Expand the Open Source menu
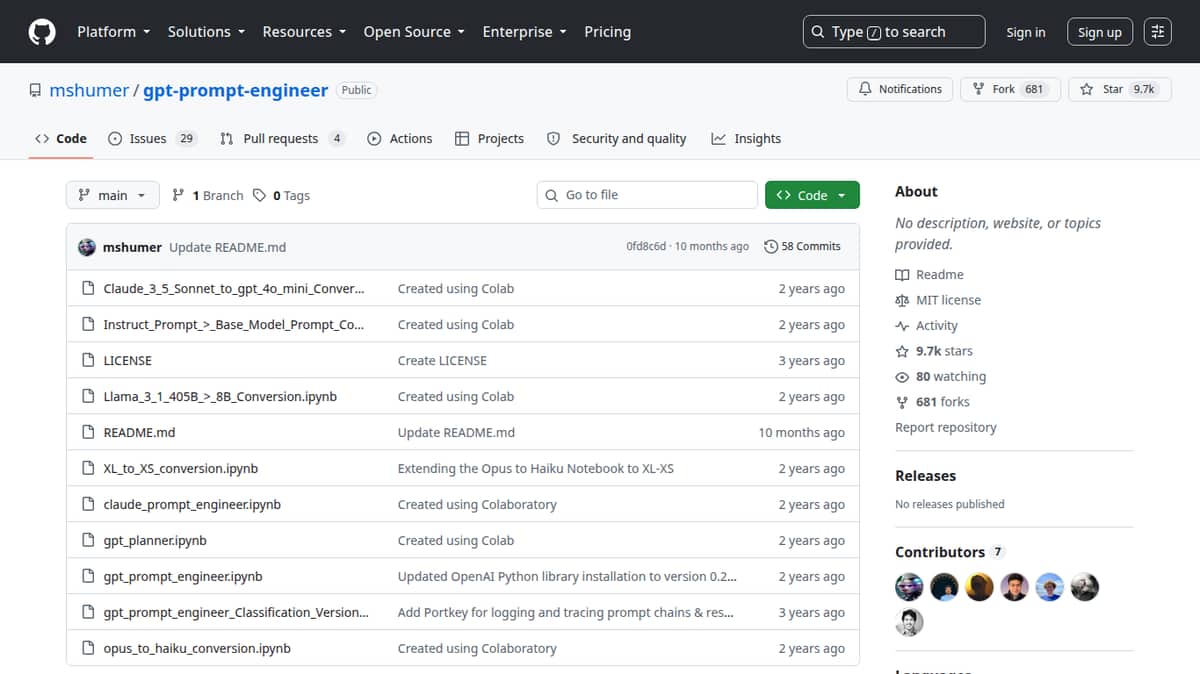The height and width of the screenshot is (674, 1200). (x=414, y=32)
